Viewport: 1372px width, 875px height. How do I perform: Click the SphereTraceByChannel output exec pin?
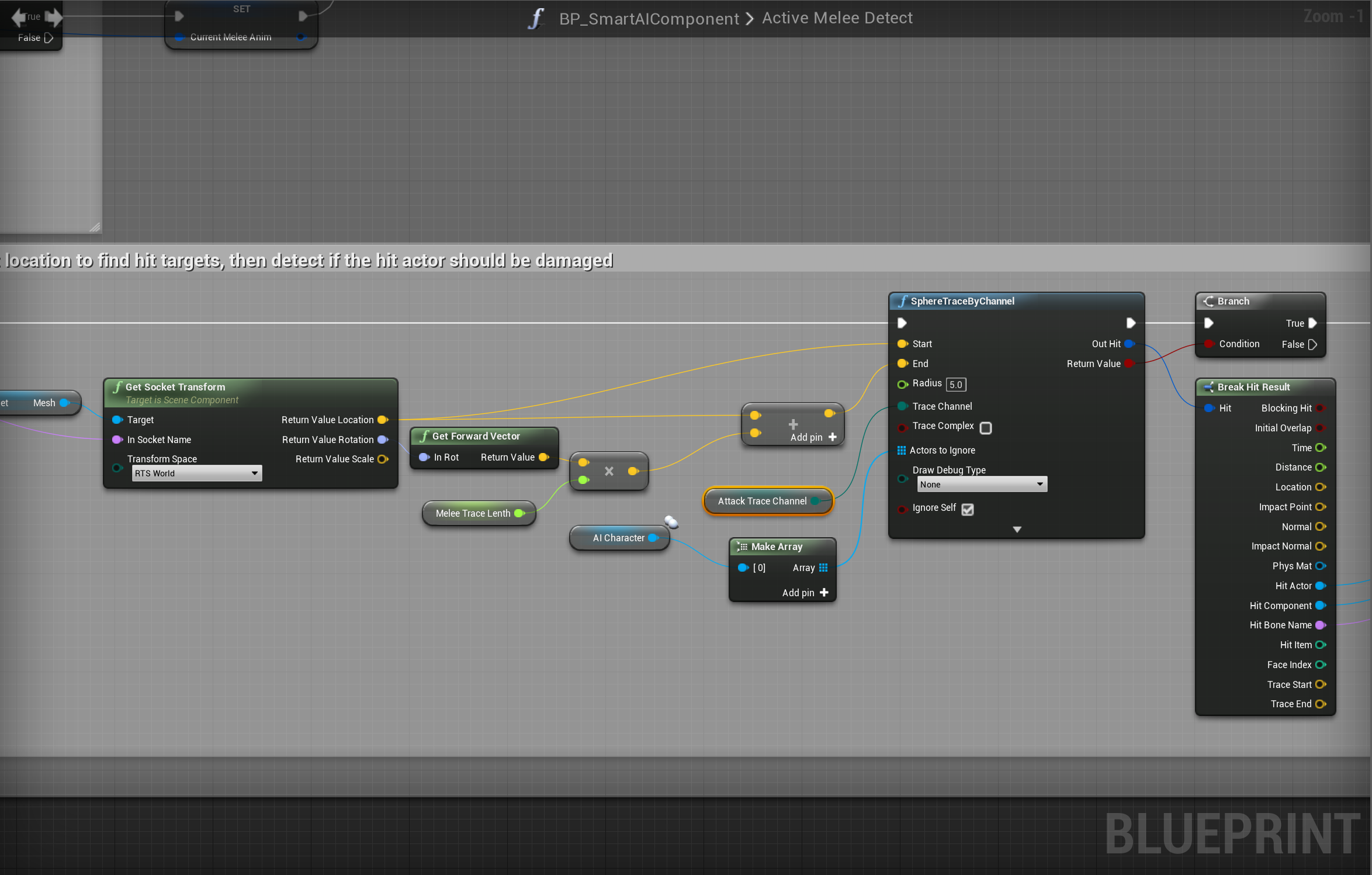click(1130, 323)
